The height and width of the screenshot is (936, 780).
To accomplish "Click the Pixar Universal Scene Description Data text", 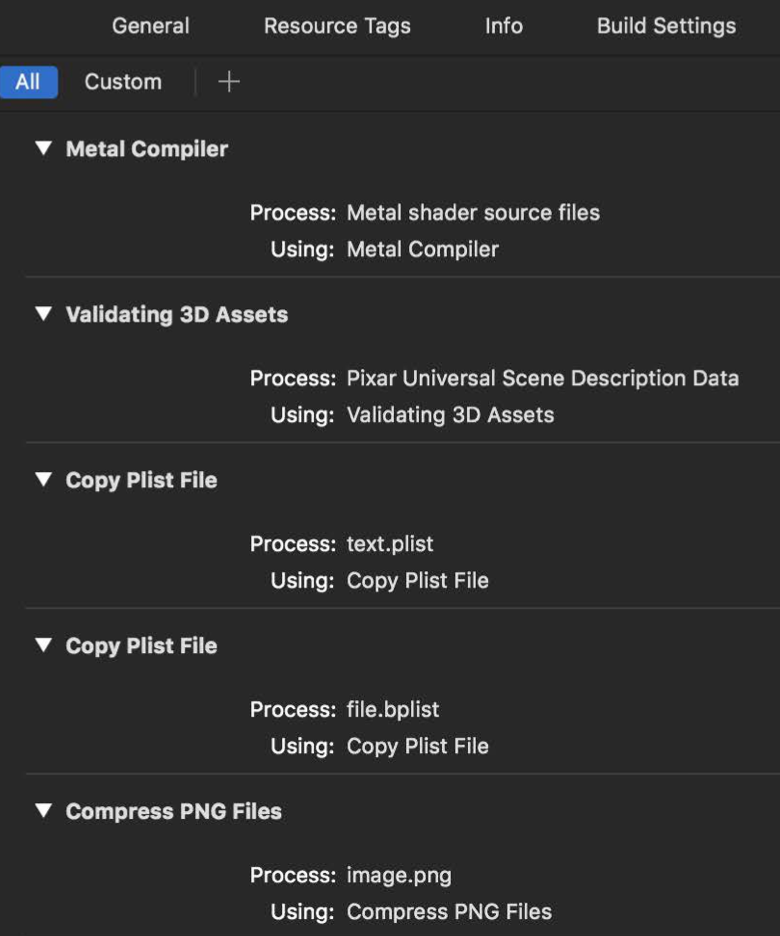I will click(541, 378).
